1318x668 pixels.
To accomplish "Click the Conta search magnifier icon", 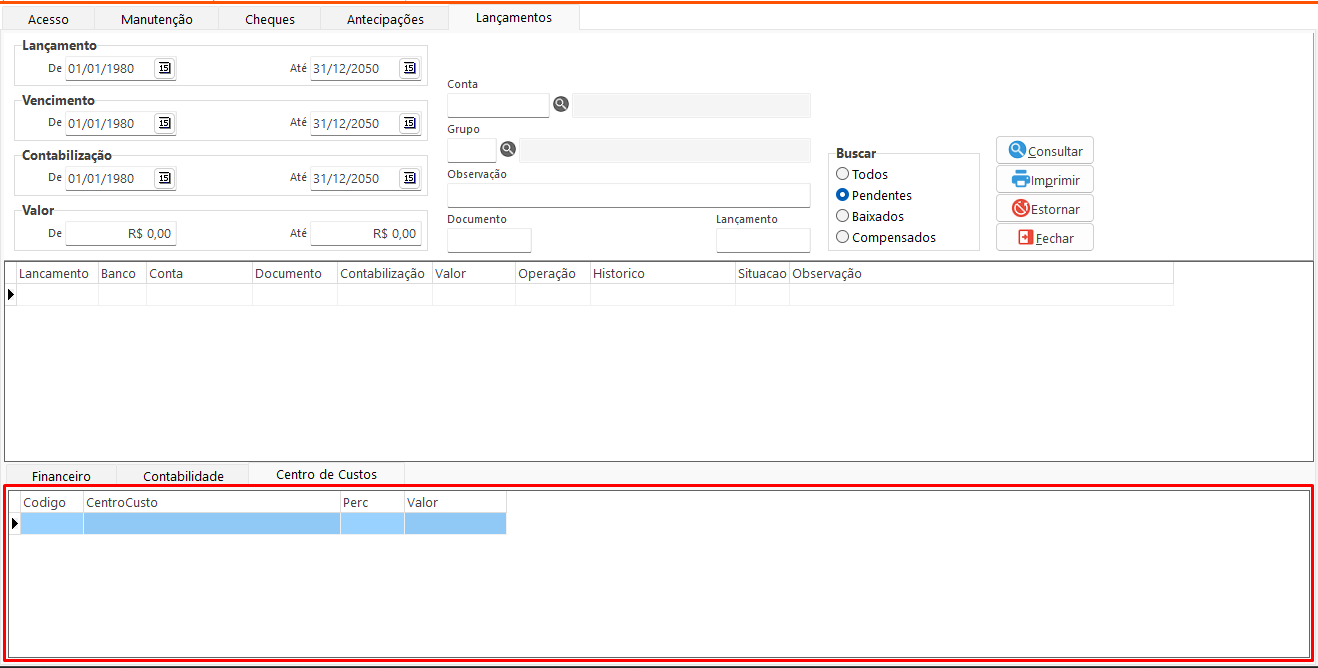I will coord(561,104).
